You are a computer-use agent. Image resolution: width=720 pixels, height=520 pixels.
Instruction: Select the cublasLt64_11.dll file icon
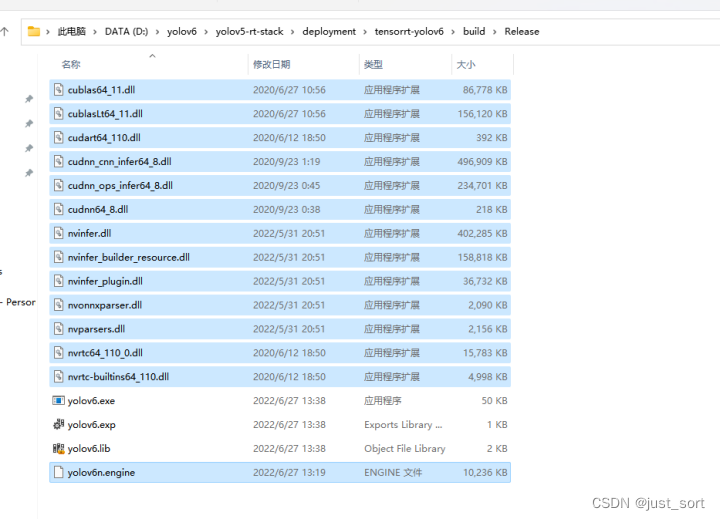click(x=58, y=113)
